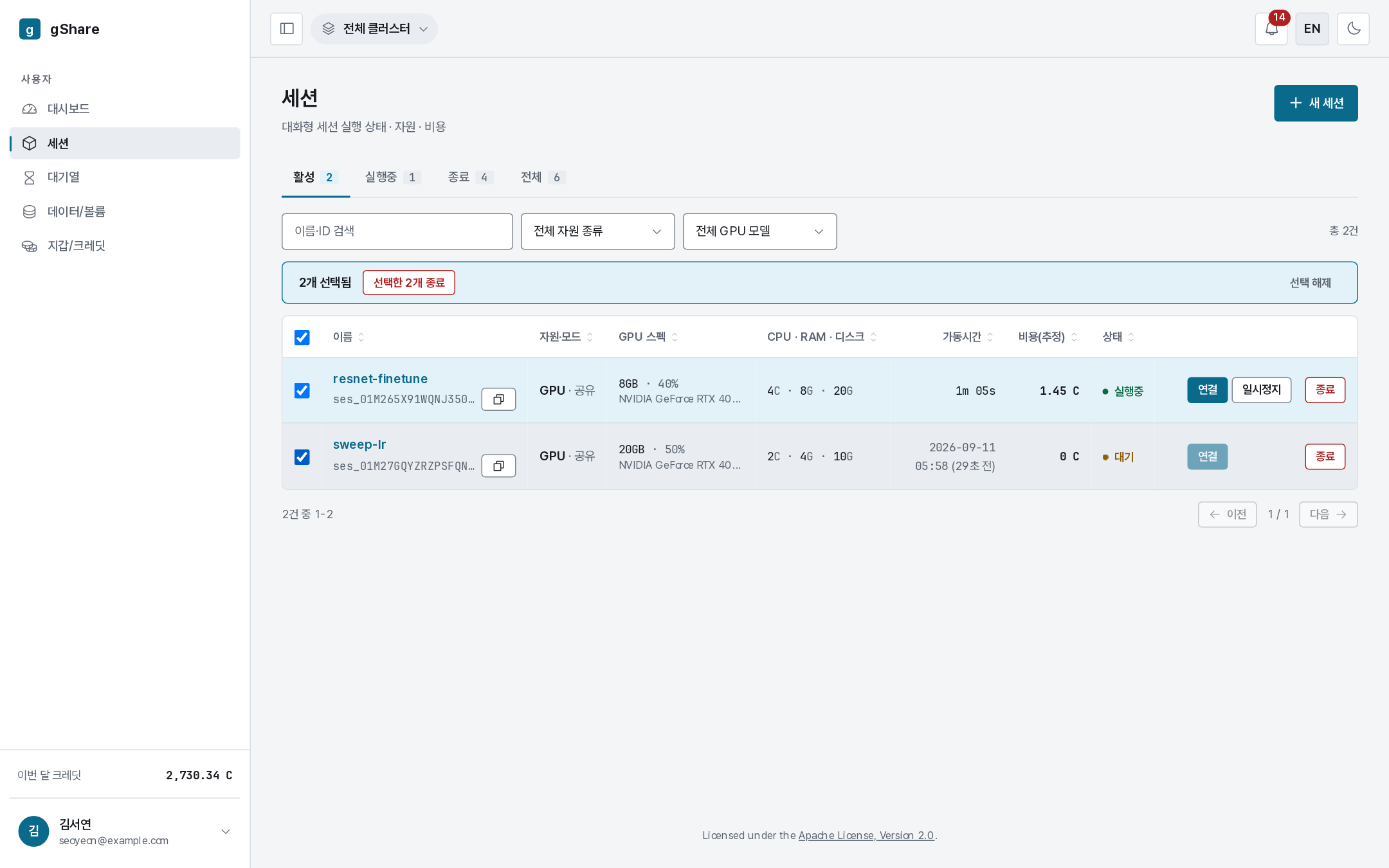Sort by GPU 스펙 column
The width and height of the screenshot is (1389, 868).
(x=648, y=337)
